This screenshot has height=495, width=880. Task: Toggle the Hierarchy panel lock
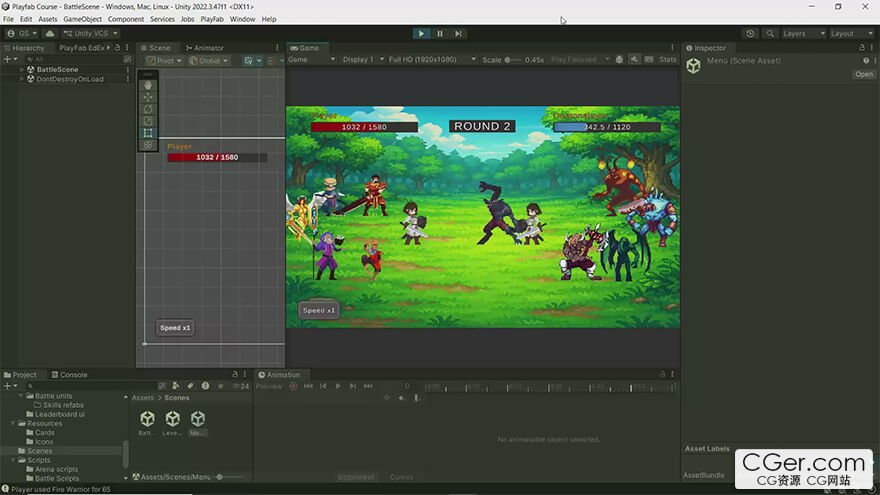pos(117,48)
